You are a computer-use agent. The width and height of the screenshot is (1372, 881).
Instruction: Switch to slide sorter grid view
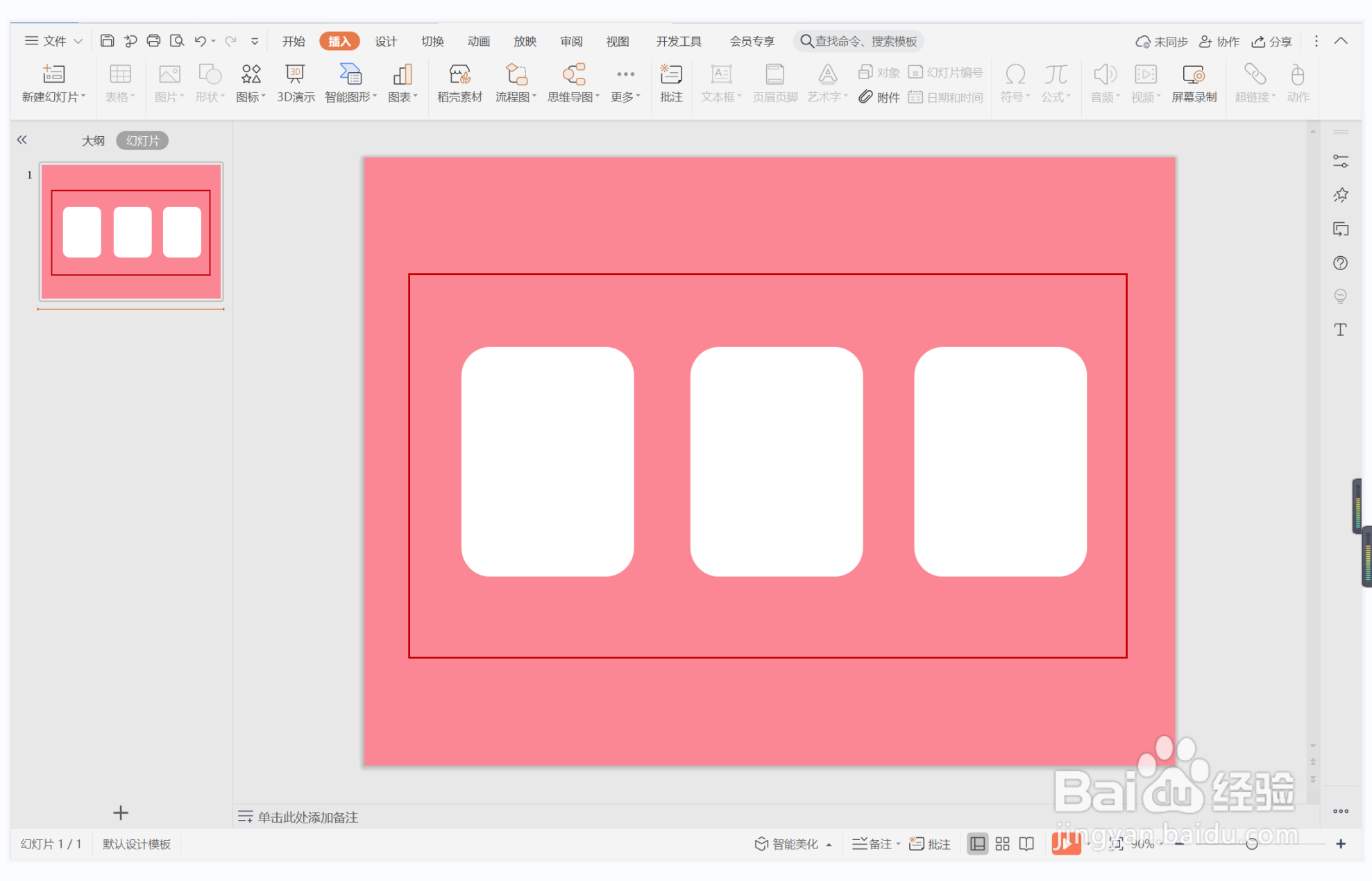point(1002,844)
